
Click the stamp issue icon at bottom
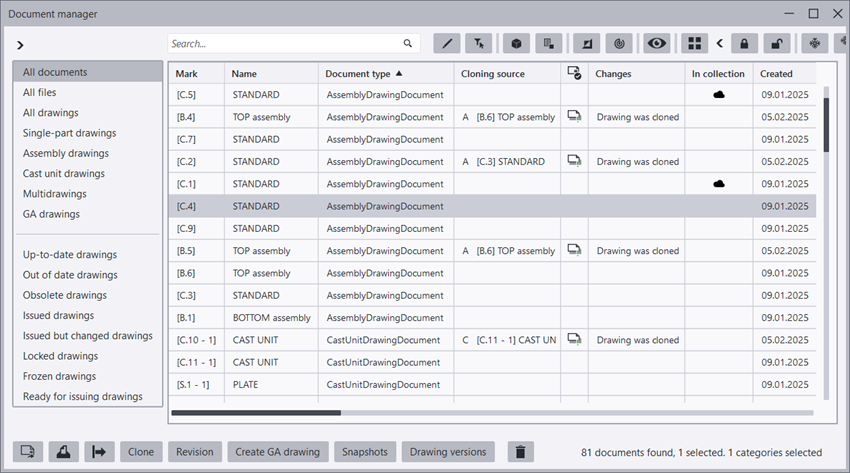[x=64, y=452]
